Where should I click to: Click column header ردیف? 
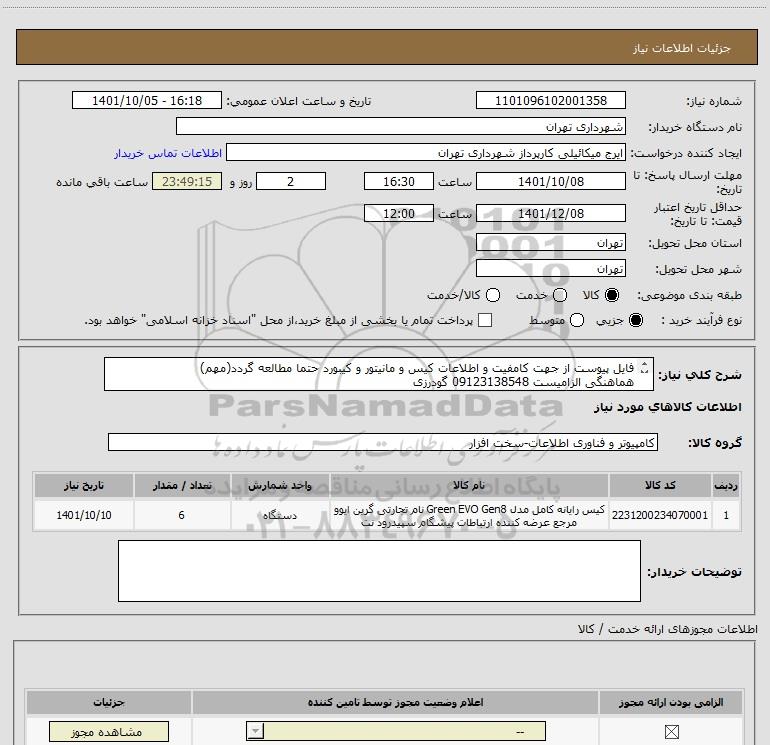point(726,485)
